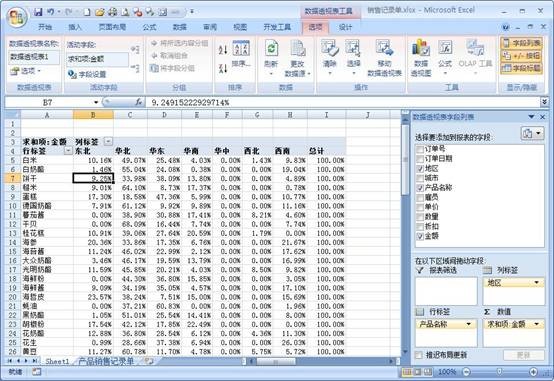Toggle the +/- 按钮 display
The image size is (554, 381).
pos(521,56)
